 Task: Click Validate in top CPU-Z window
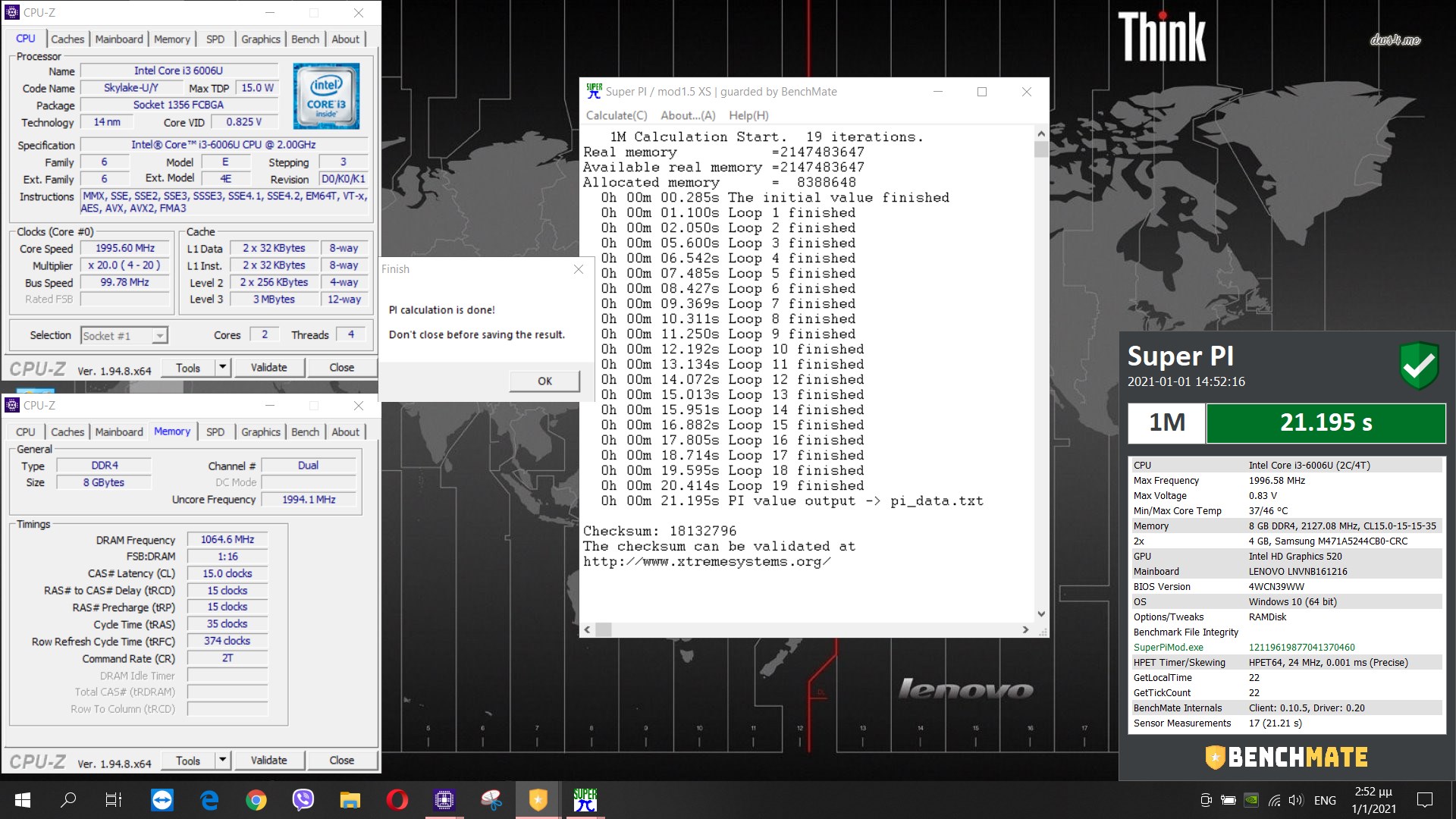[x=269, y=368]
